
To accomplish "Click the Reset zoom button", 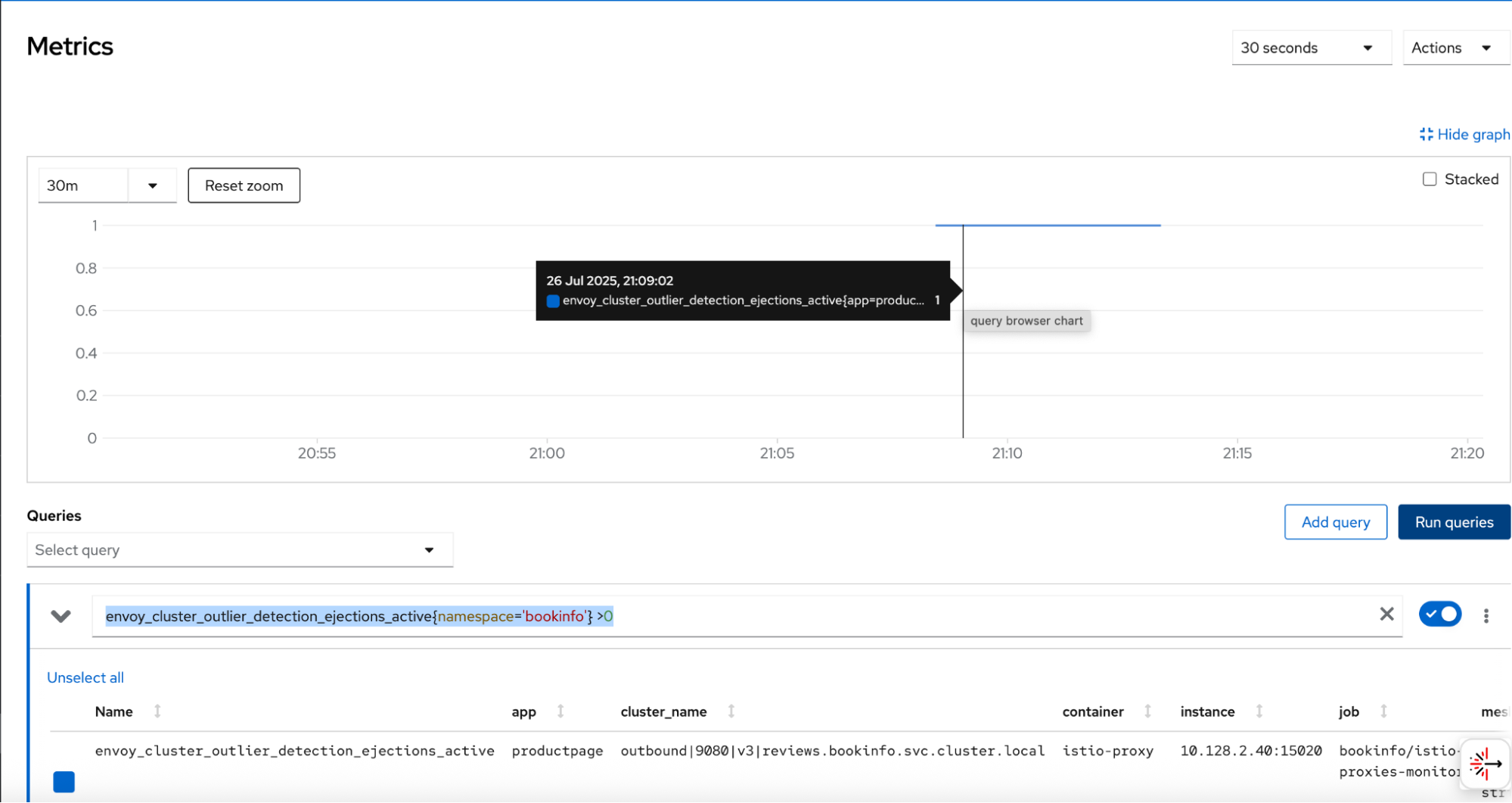I will [x=244, y=185].
